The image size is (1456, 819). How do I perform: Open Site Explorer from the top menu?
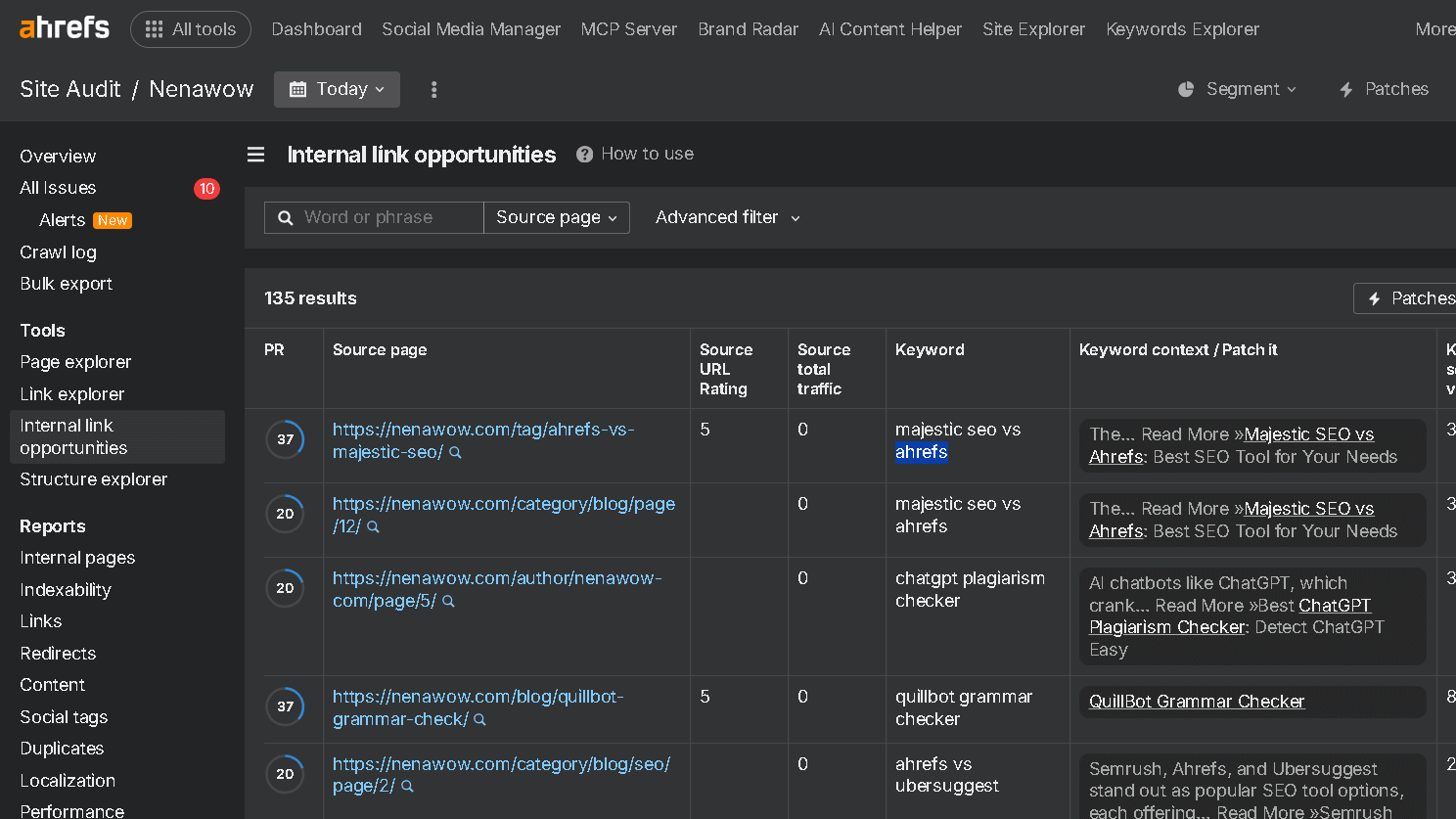[x=1033, y=29]
